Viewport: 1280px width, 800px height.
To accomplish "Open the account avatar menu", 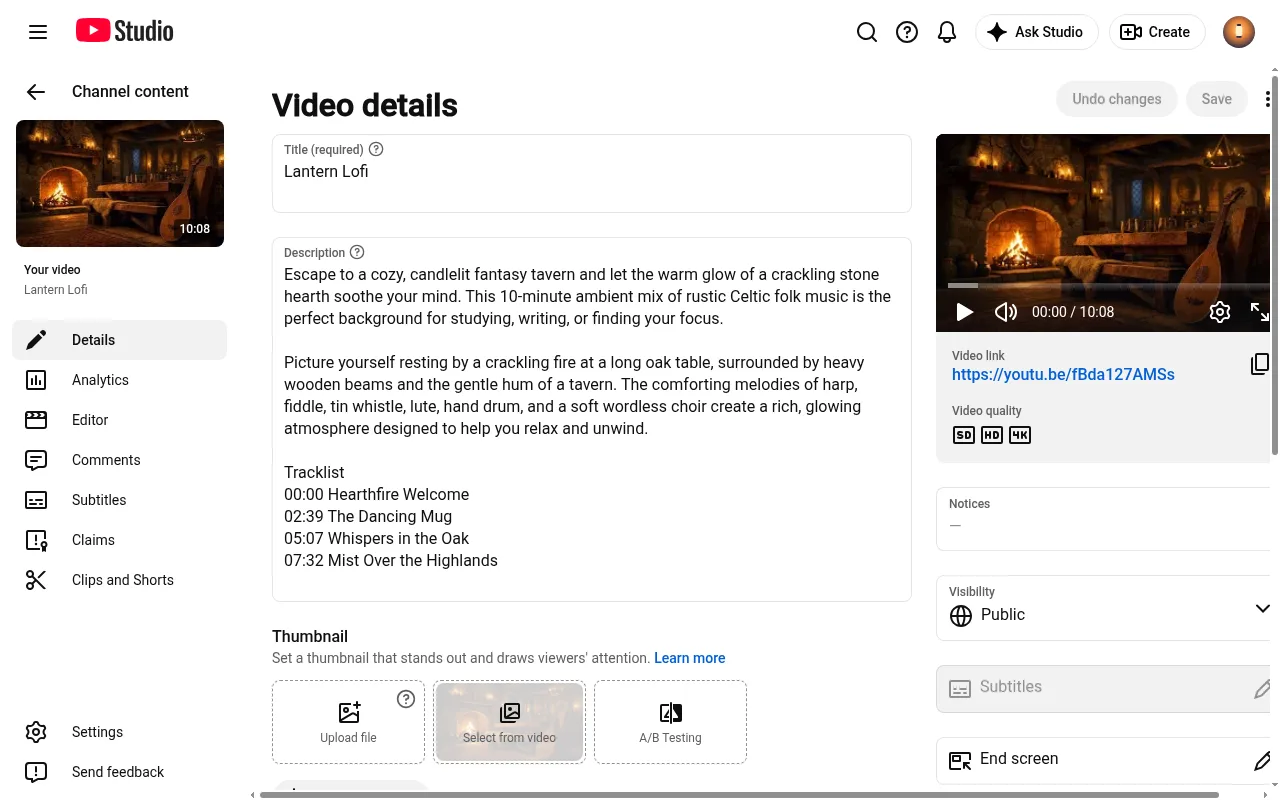I will [x=1239, y=32].
